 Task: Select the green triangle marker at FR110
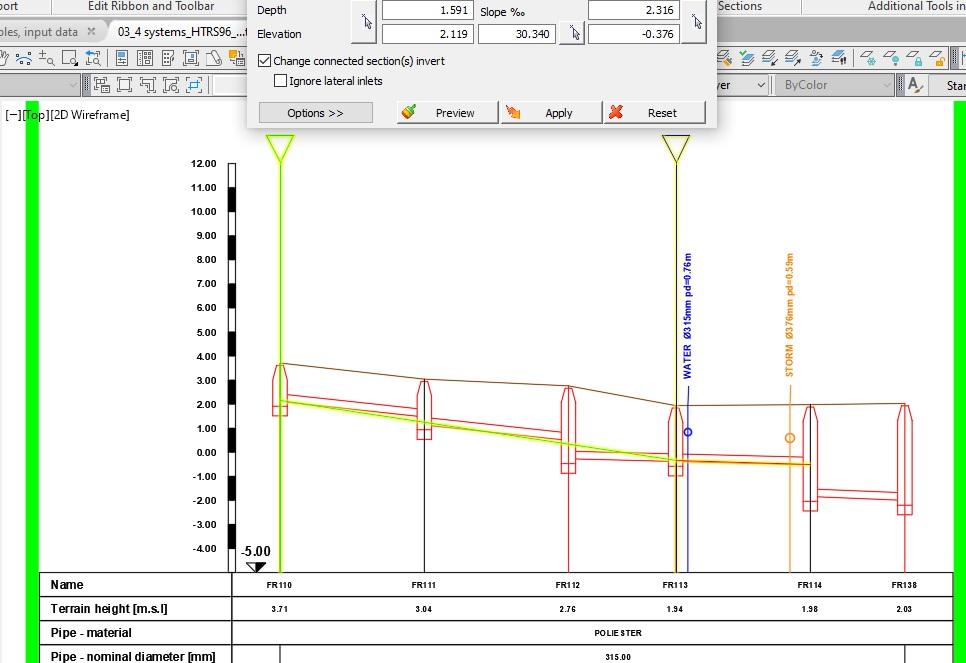pos(280,148)
